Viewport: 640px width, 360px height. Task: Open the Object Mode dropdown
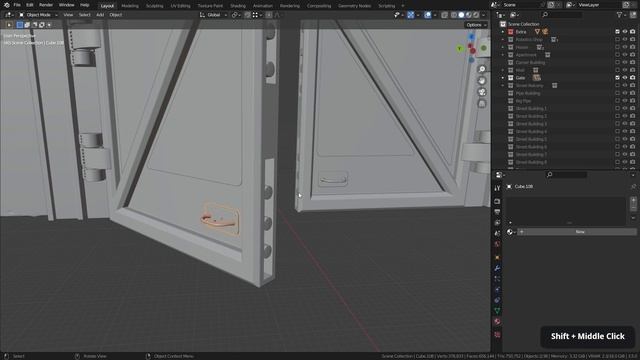point(38,15)
